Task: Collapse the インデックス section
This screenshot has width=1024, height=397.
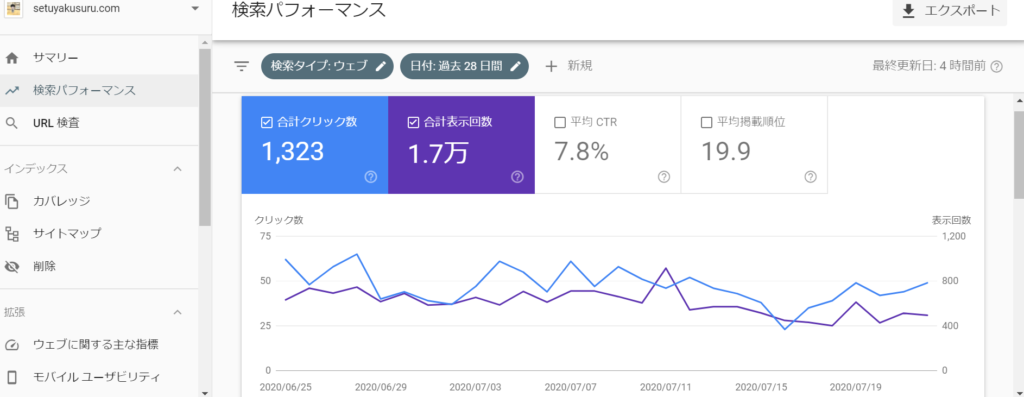Action: click(177, 169)
